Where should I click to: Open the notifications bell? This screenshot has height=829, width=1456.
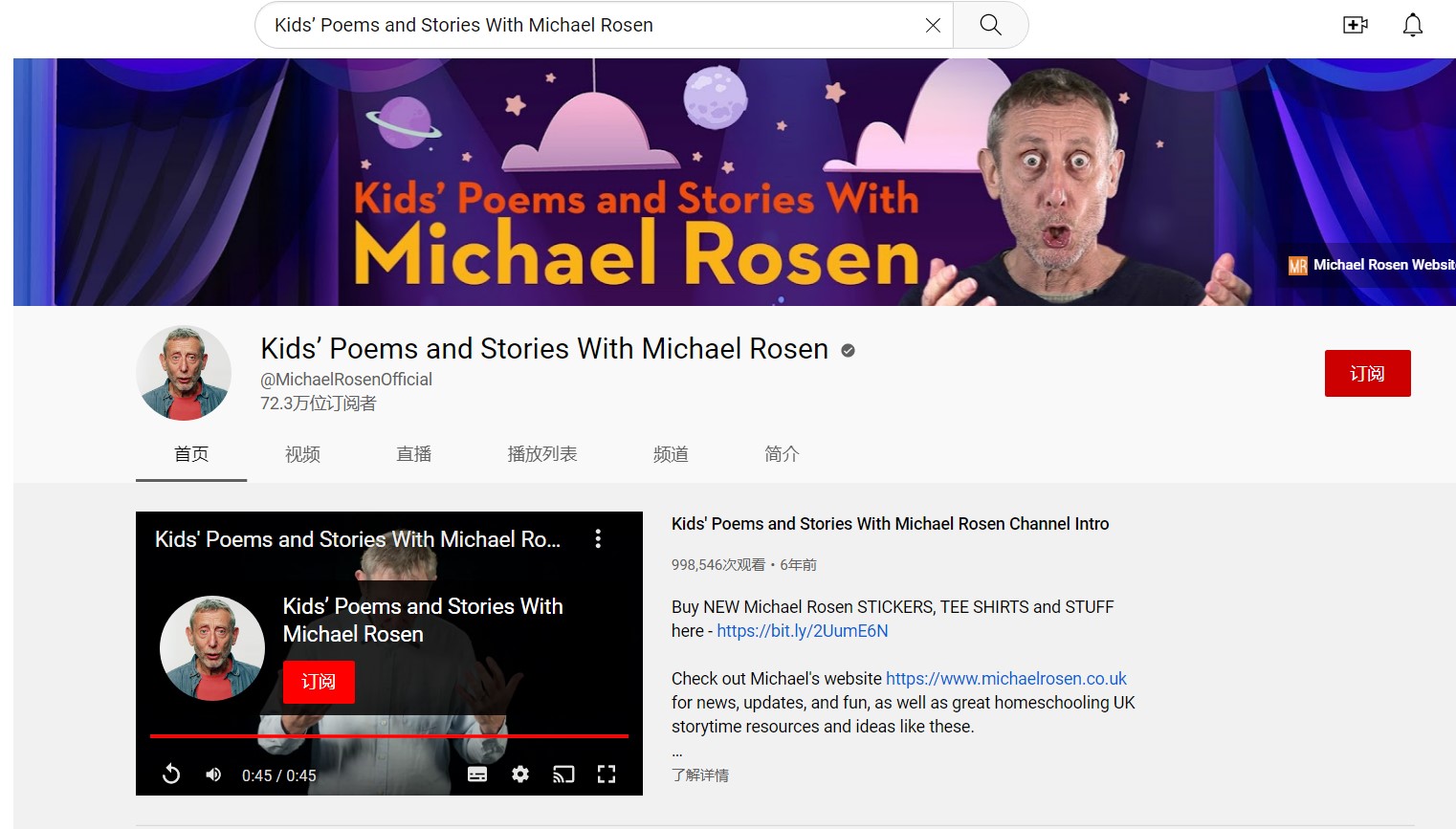(x=1412, y=25)
